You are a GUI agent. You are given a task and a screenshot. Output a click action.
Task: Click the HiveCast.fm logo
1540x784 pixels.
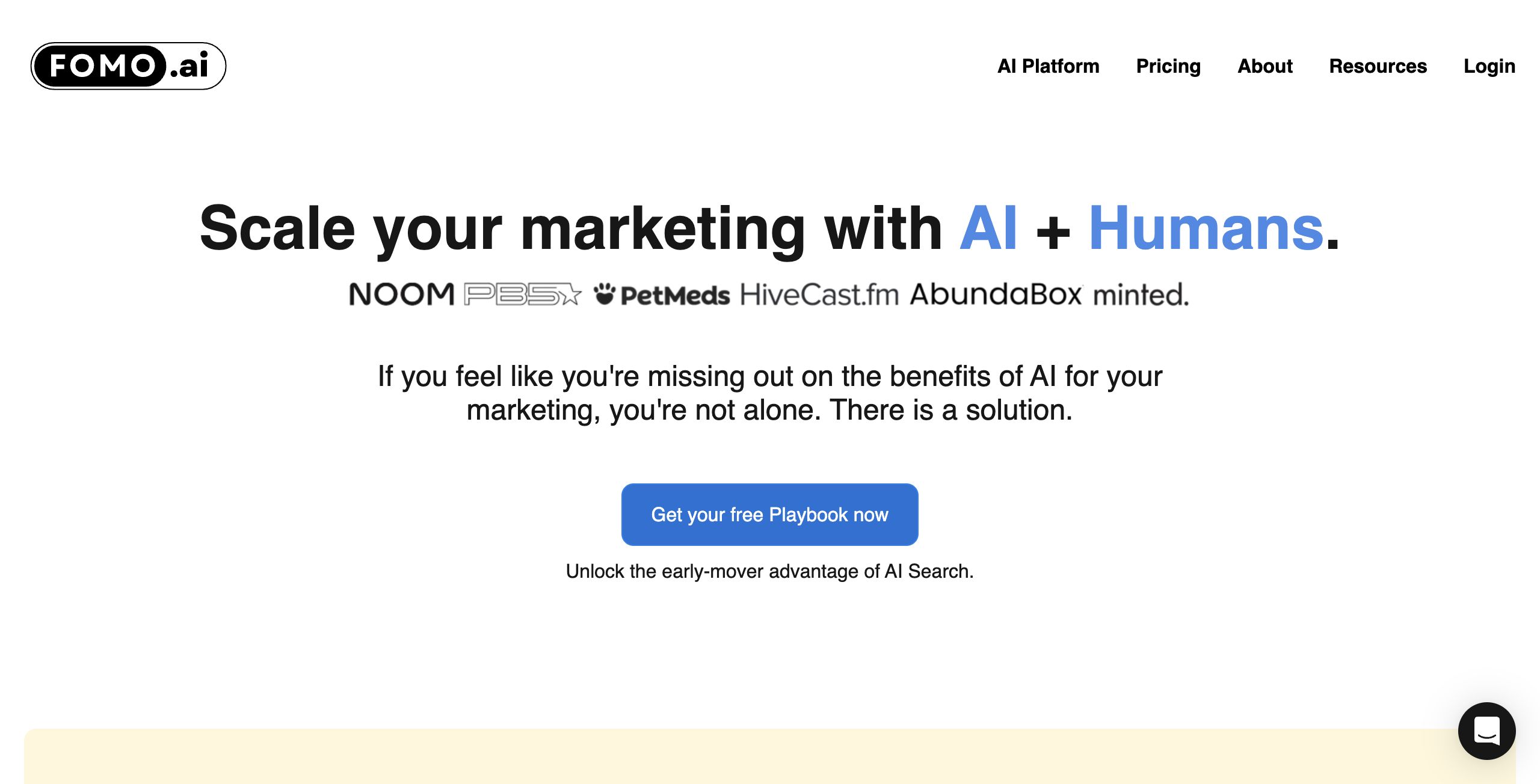[x=819, y=295]
